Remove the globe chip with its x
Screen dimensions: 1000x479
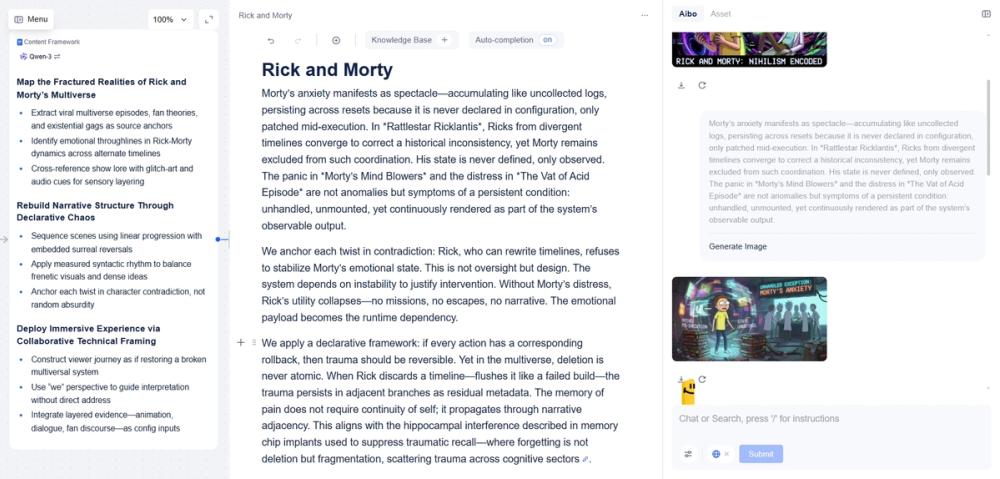pos(726,454)
